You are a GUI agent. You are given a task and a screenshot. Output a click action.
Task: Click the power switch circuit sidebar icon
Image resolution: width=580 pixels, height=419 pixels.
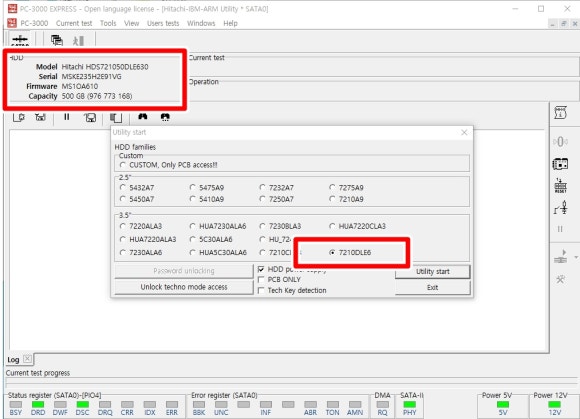click(x=561, y=207)
